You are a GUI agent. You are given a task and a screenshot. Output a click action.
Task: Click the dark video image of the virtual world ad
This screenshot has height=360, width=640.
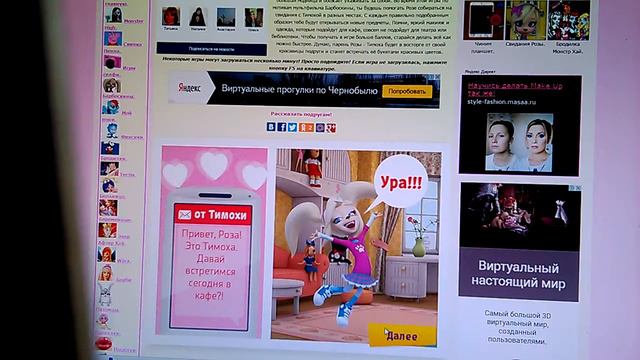click(520, 216)
